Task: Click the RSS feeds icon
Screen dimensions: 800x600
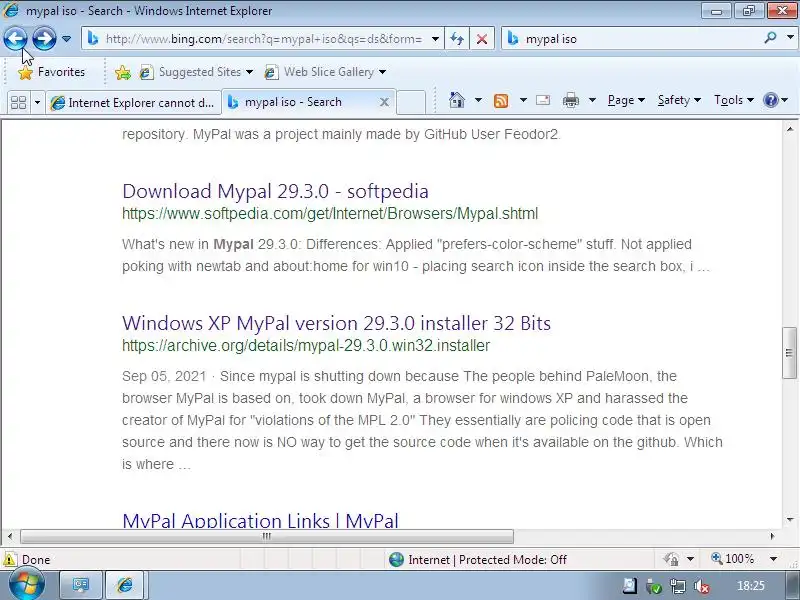Action: [501, 101]
